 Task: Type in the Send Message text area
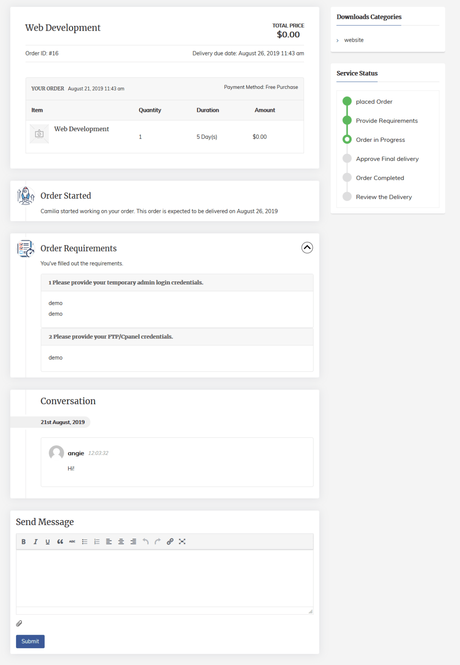coord(164,579)
